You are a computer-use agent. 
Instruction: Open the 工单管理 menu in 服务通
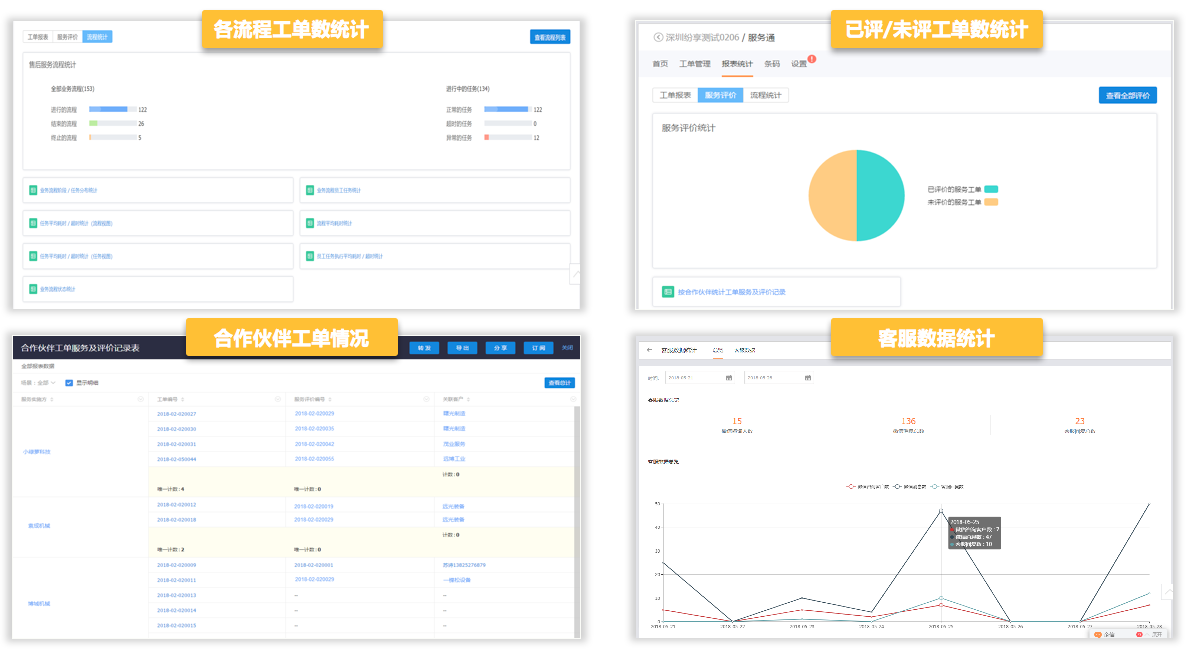(x=695, y=63)
